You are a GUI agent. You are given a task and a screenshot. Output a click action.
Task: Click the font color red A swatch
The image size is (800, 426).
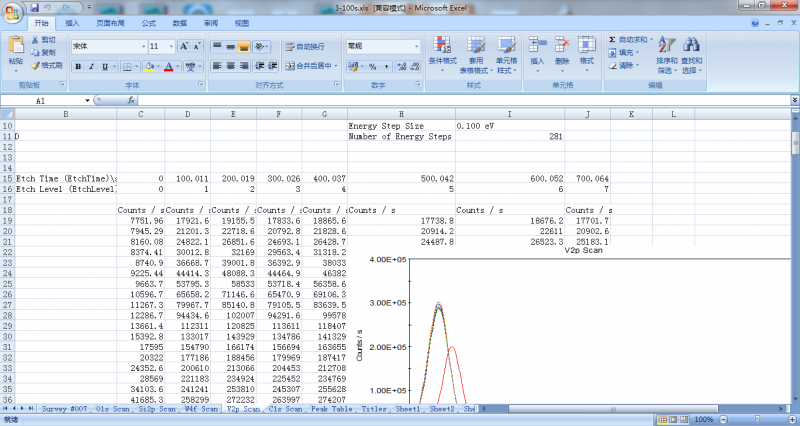point(168,67)
